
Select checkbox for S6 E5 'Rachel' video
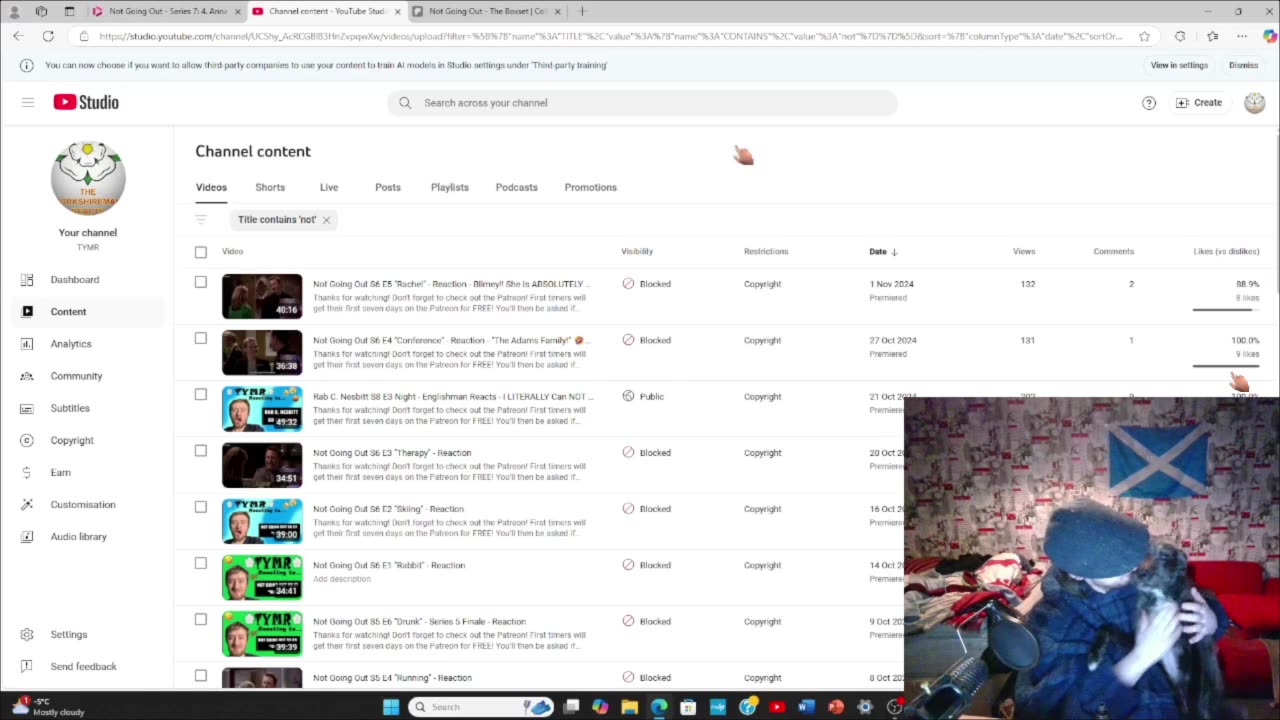coord(201,282)
